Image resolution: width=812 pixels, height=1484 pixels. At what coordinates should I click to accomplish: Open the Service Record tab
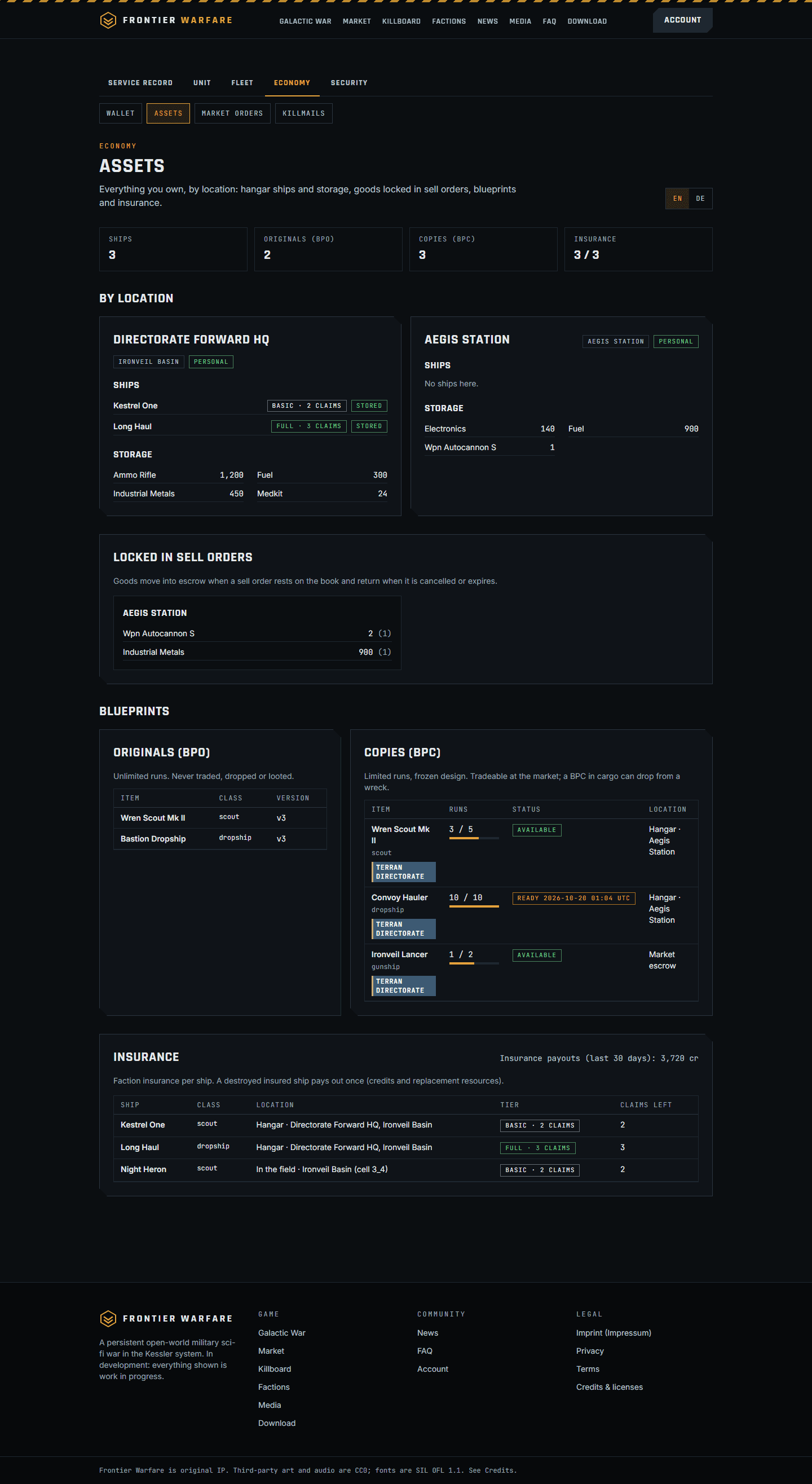(140, 83)
